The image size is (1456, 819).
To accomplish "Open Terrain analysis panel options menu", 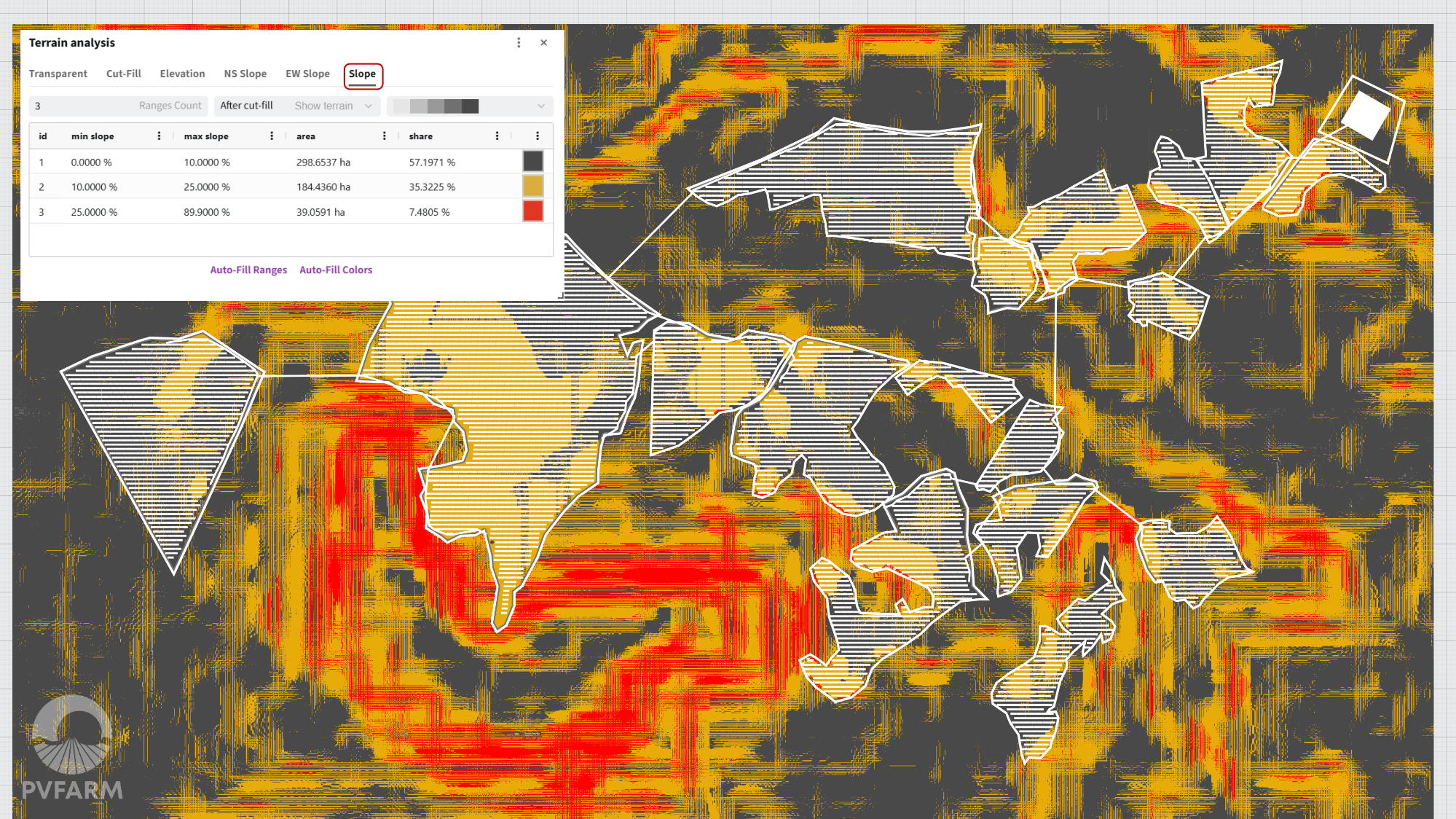I will 519,43.
